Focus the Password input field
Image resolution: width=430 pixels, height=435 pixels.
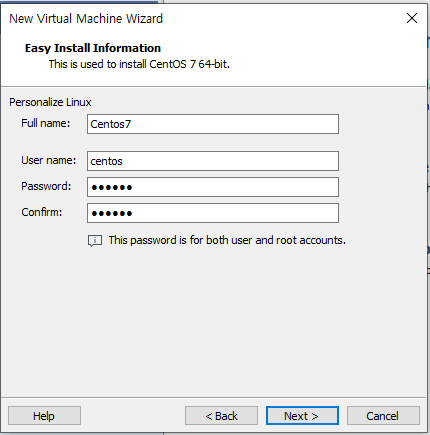[213, 187]
